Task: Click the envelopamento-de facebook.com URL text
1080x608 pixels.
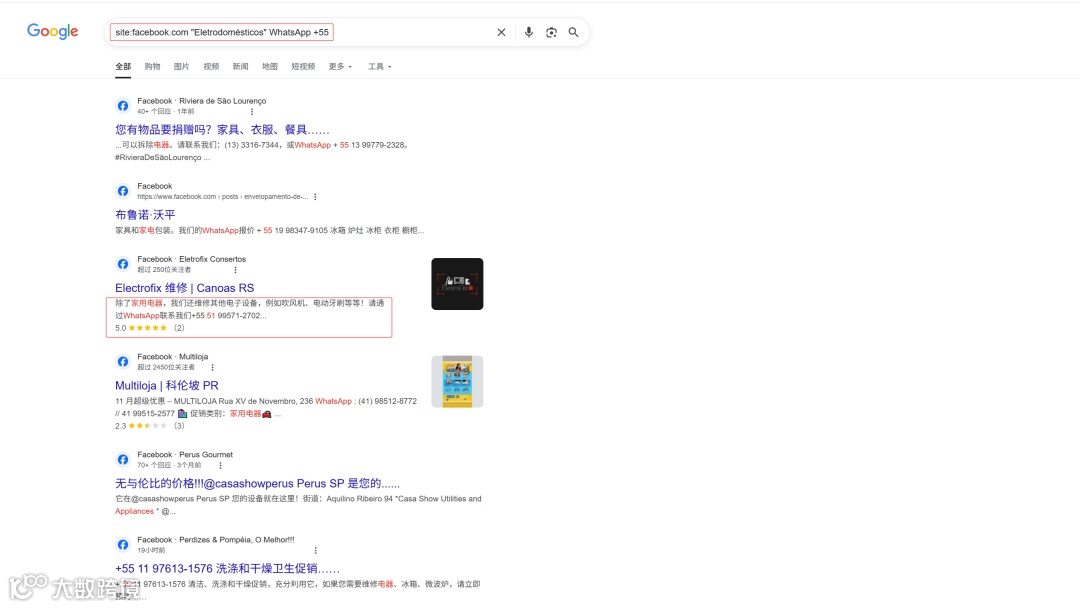Action: coord(222,197)
